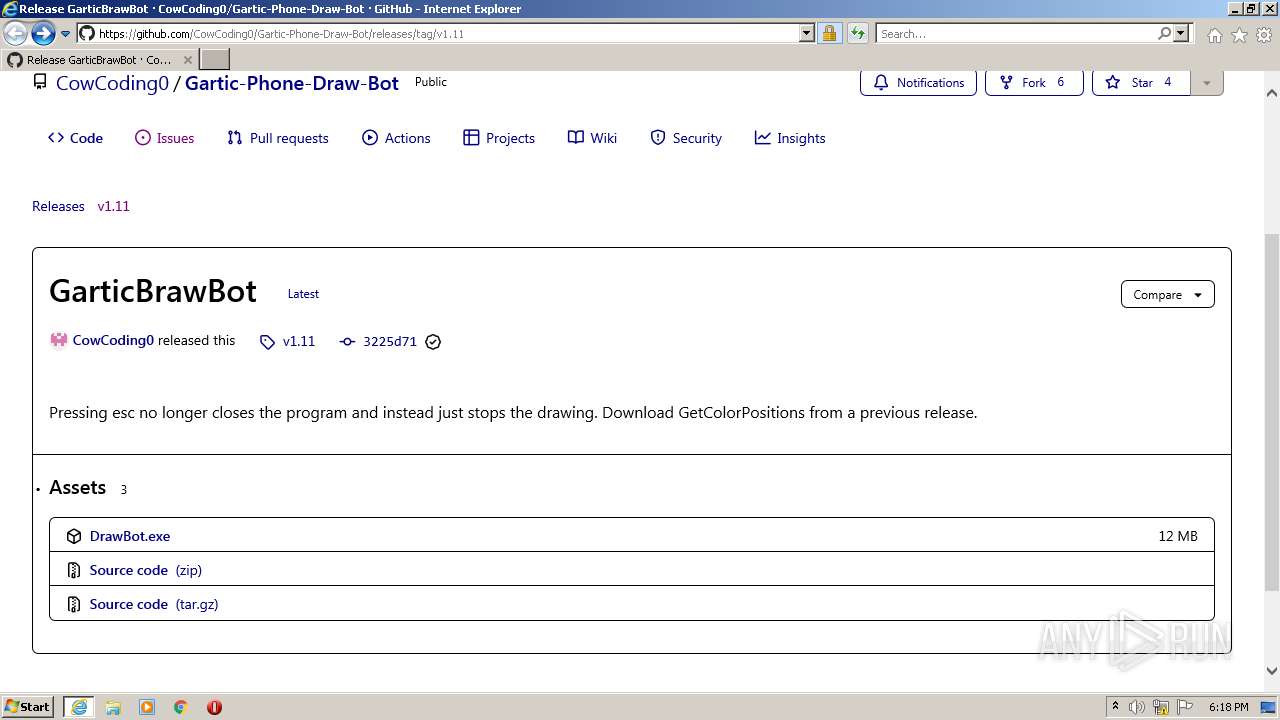The image size is (1280, 720).
Task: Click the Action Center flag tray icon
Action: click(x=1184, y=707)
